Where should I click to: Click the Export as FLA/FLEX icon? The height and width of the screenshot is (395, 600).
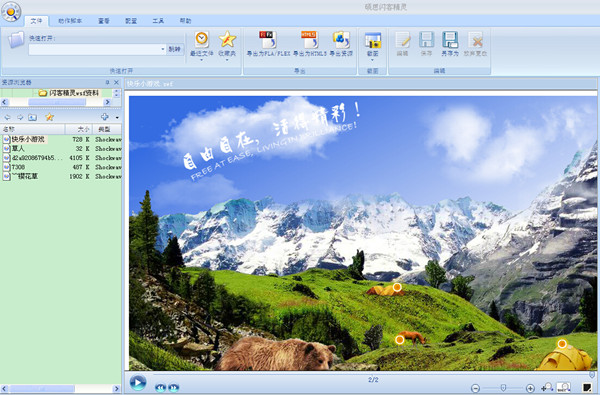click(268, 40)
